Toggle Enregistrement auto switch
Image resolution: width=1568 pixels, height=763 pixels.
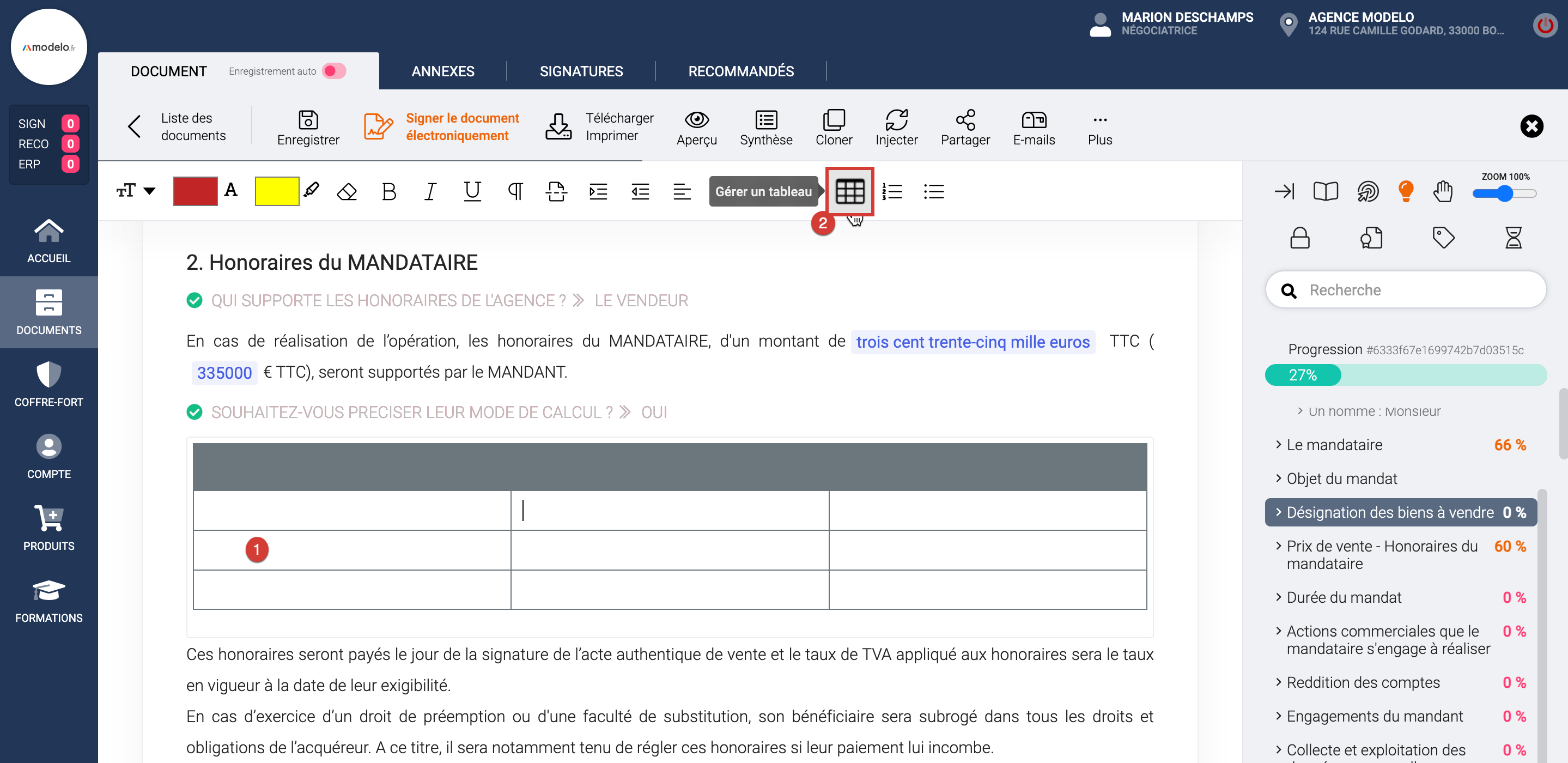point(334,71)
